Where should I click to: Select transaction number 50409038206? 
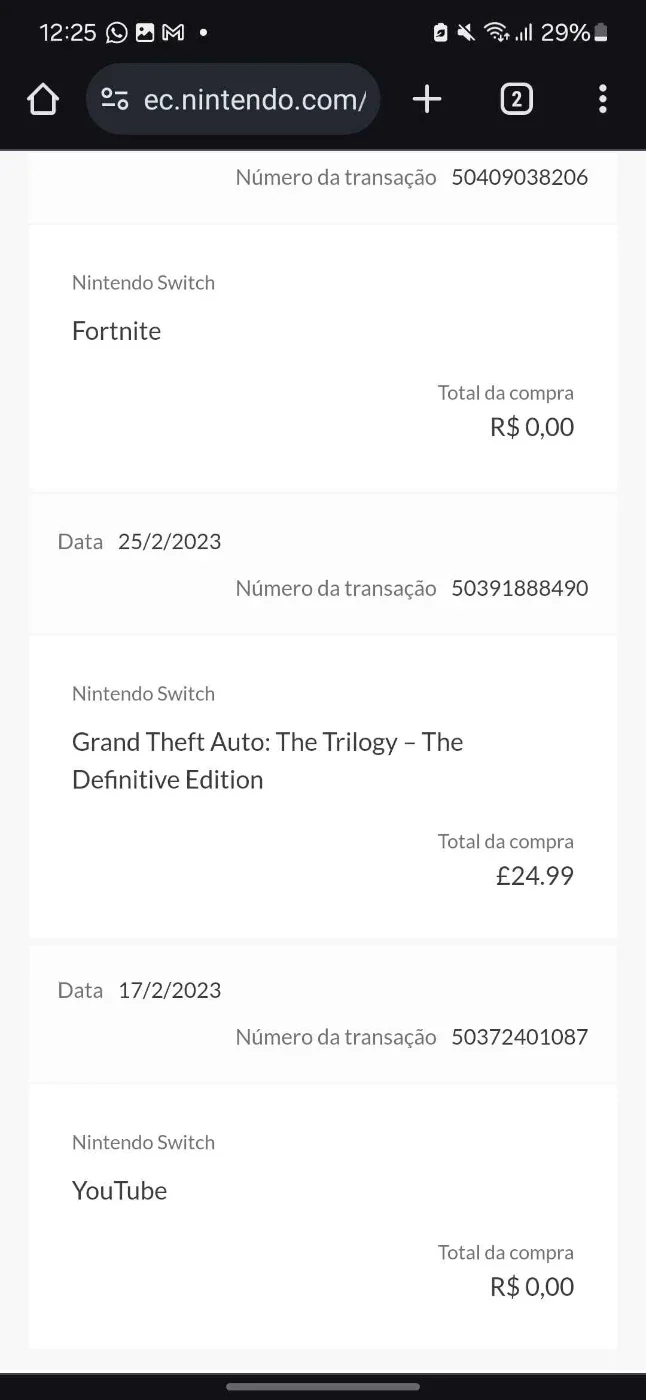click(519, 177)
